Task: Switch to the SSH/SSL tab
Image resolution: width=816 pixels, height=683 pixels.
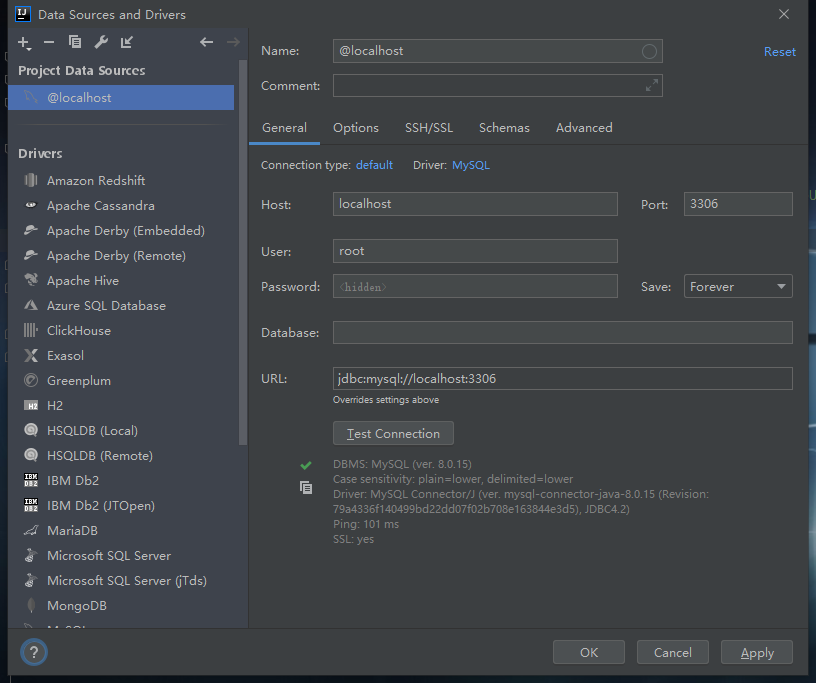Action: point(429,128)
